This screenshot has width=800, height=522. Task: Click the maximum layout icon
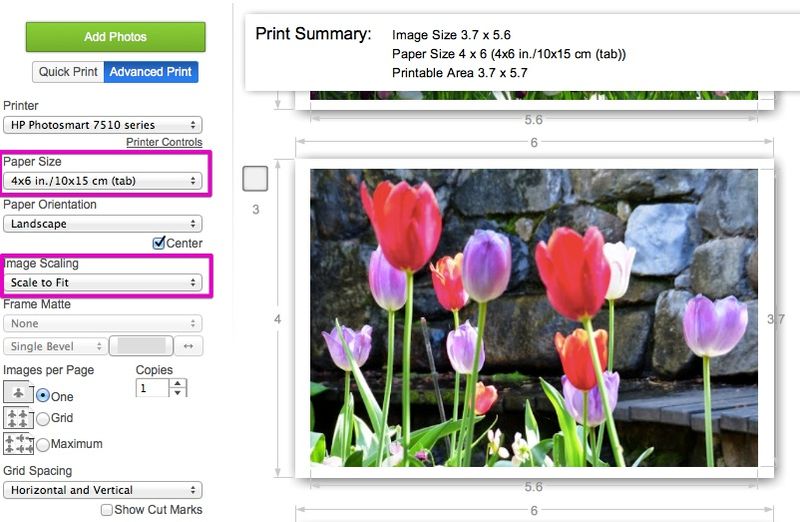18,443
